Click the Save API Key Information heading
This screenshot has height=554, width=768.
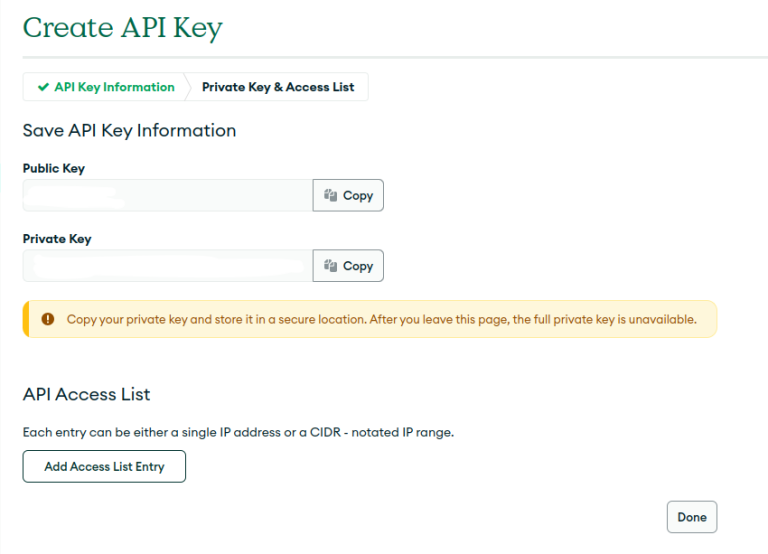[x=129, y=131]
